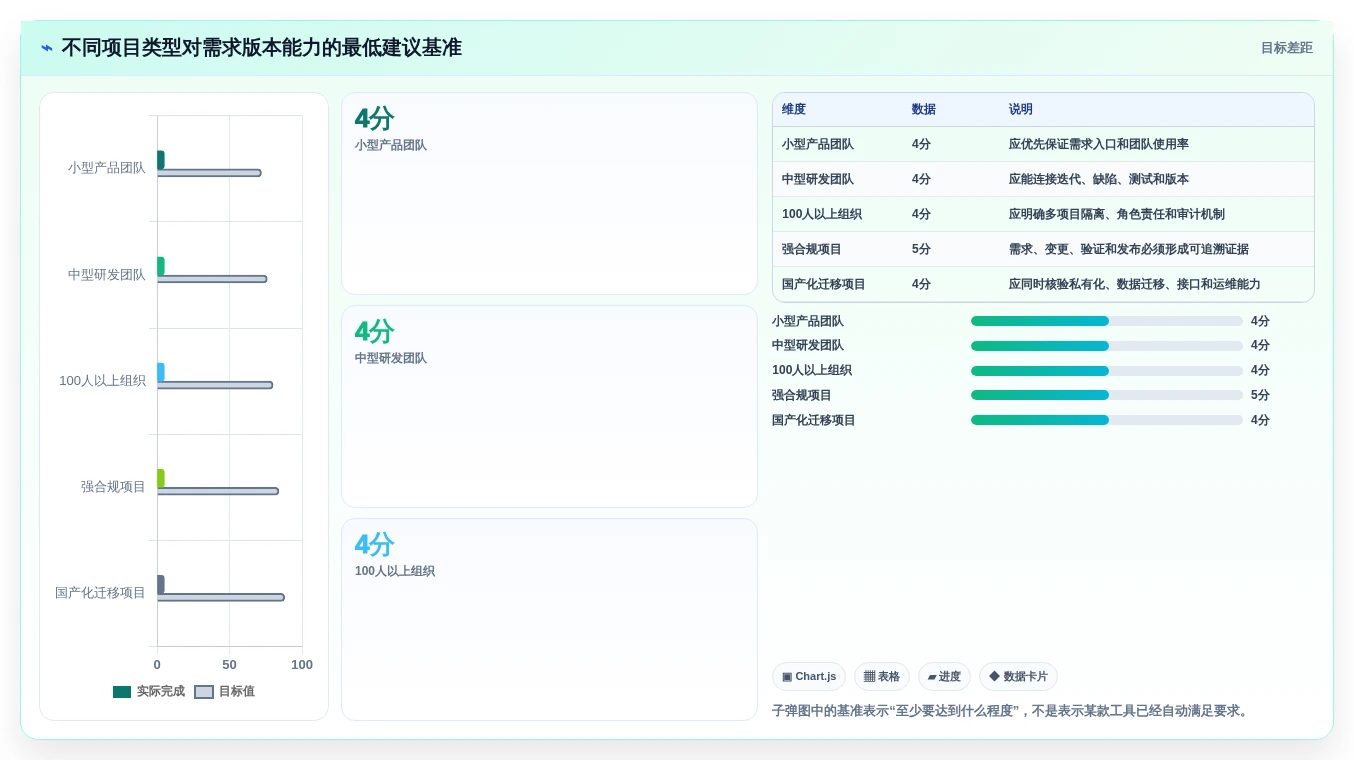Toggle the 目标值 legend entry
The height and width of the screenshot is (760, 1354).
point(224,691)
